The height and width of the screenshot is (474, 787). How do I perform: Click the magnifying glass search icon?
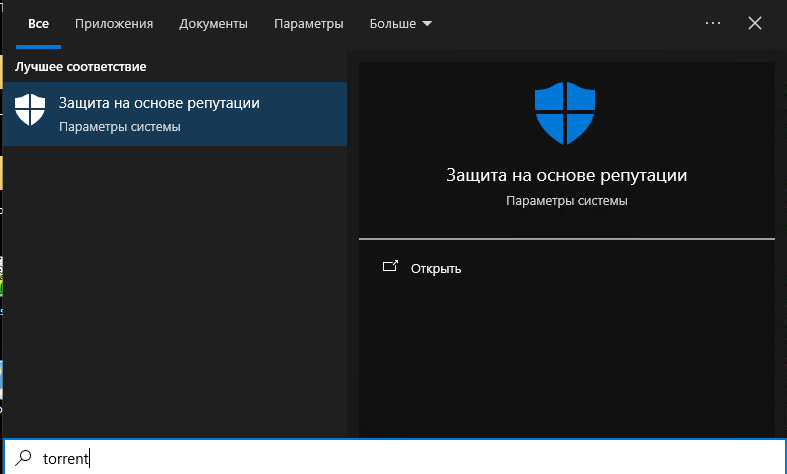pyautogui.click(x=24, y=459)
